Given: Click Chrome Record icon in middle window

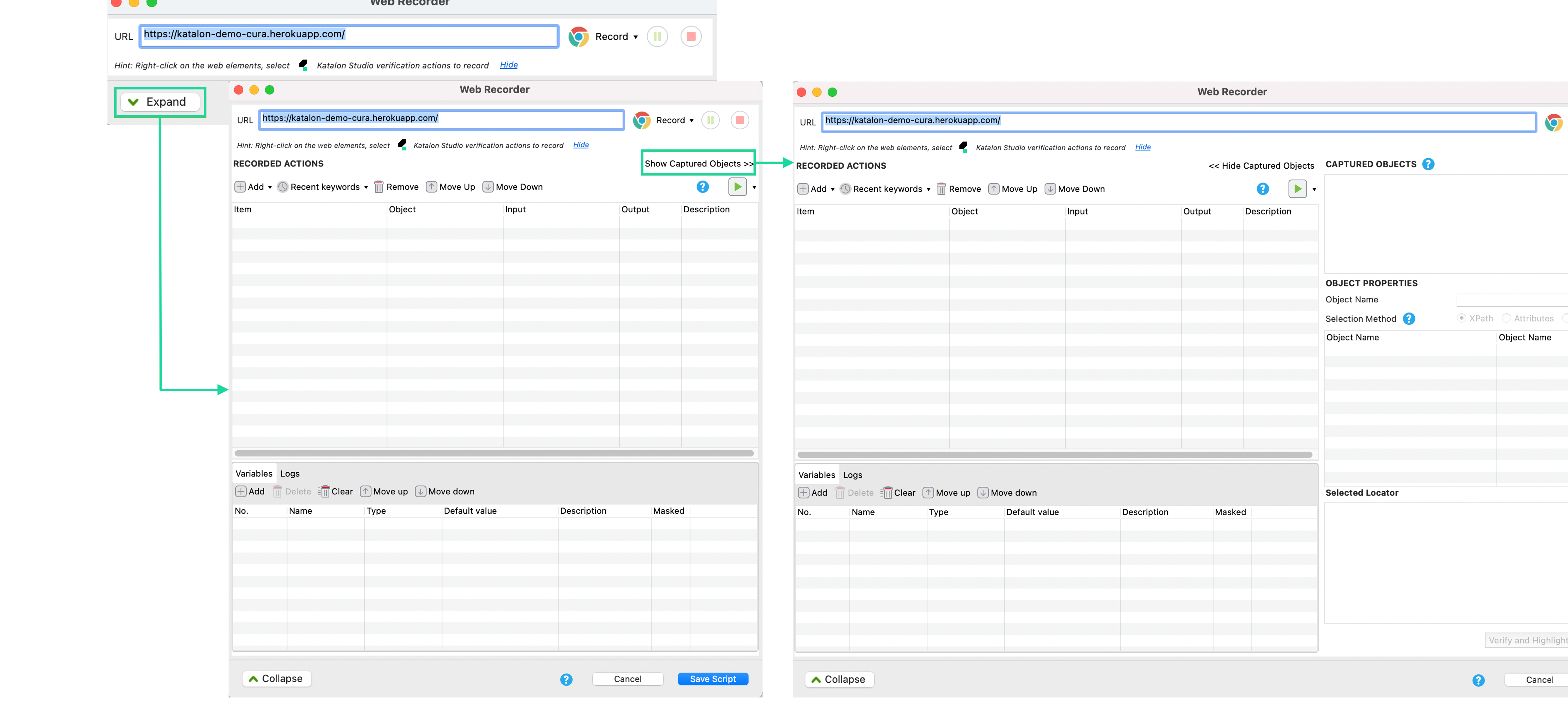Looking at the screenshot, I should [x=642, y=120].
